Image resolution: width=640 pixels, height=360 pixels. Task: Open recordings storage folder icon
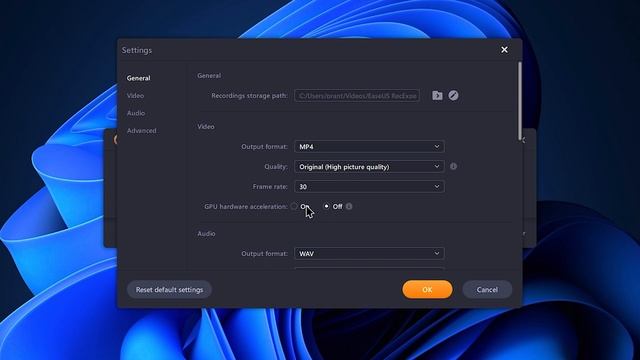[437, 96]
